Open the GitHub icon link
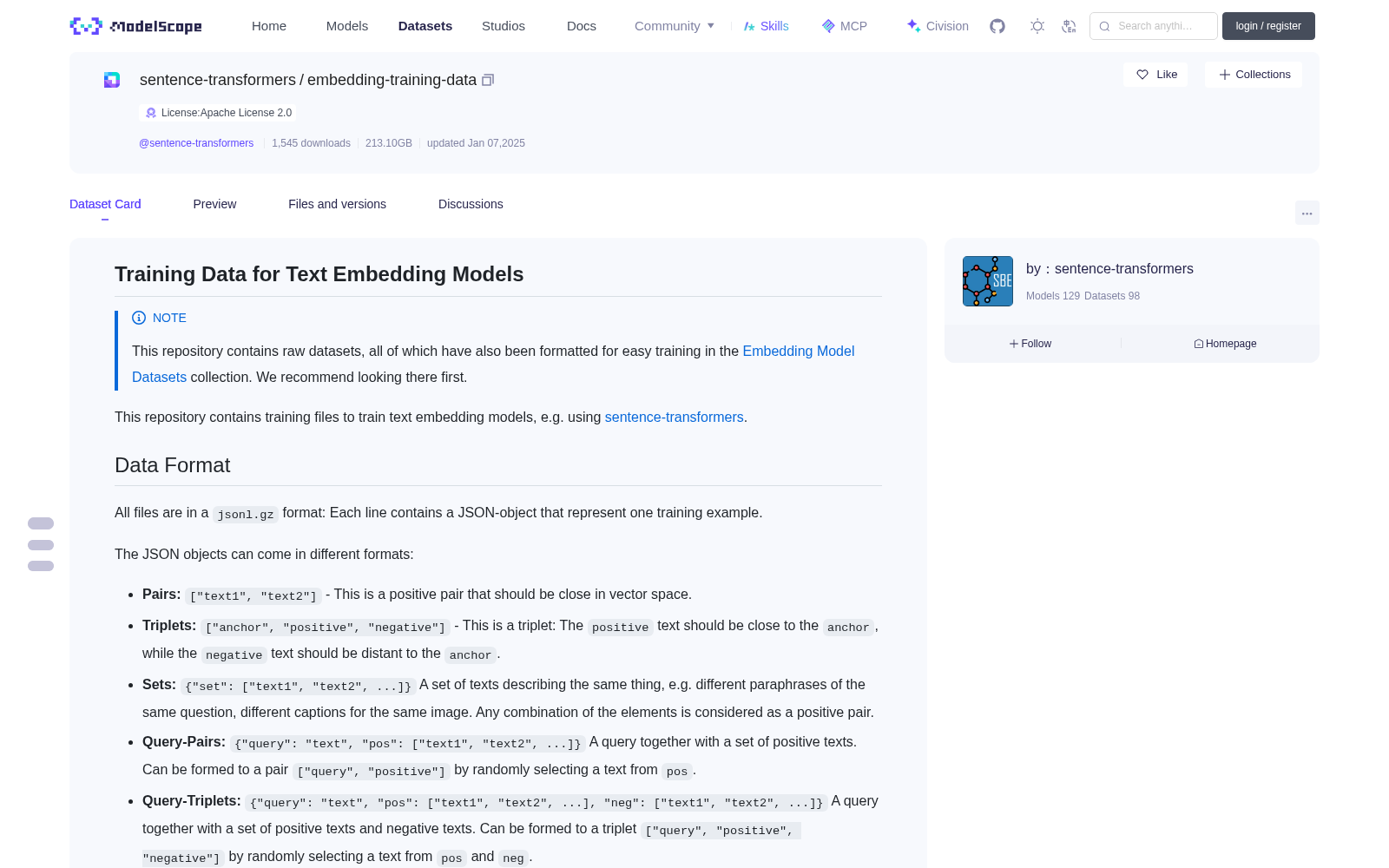The image size is (1389, 868). (x=997, y=26)
